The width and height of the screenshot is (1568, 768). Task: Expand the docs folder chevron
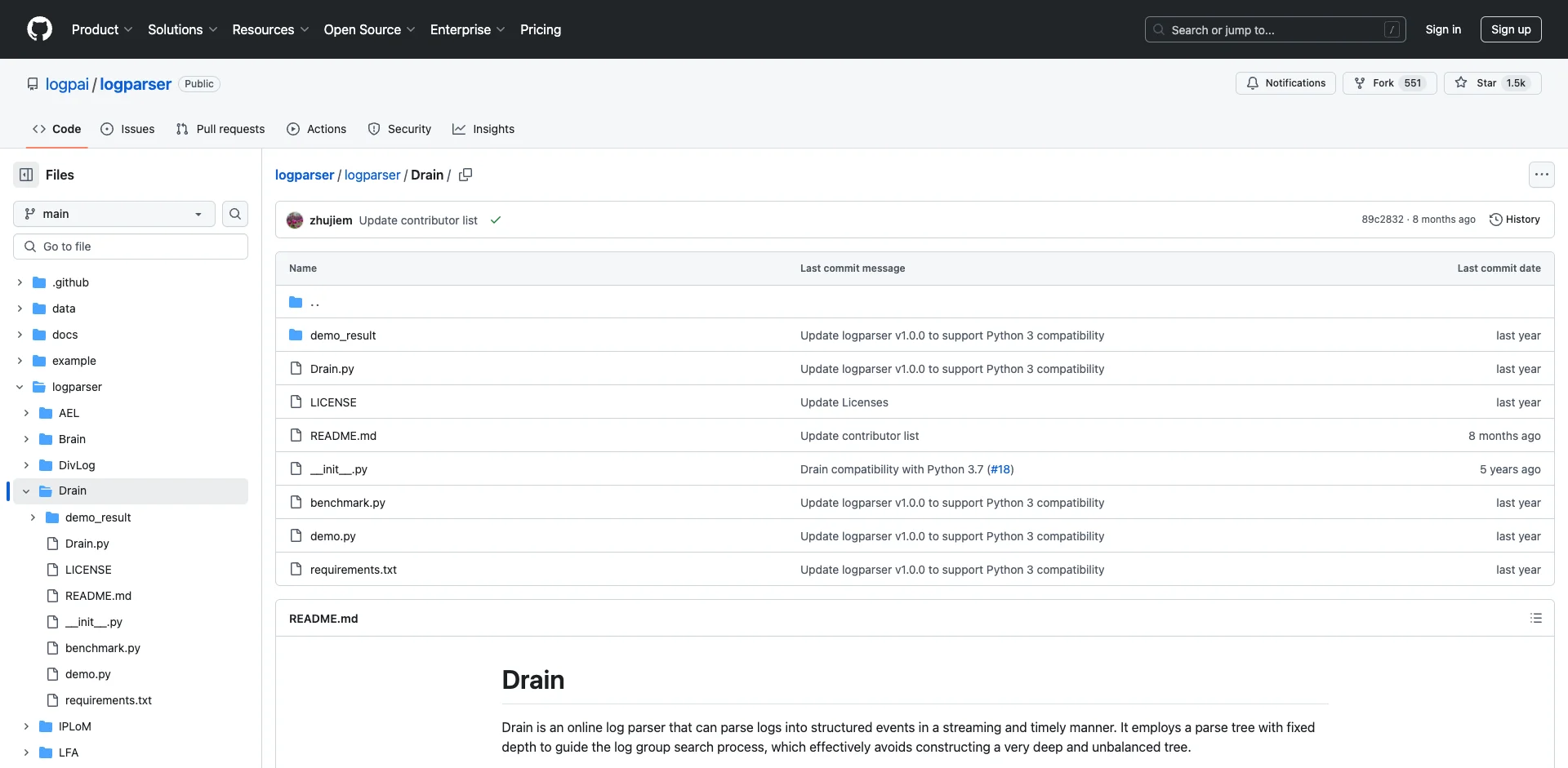tap(20, 335)
